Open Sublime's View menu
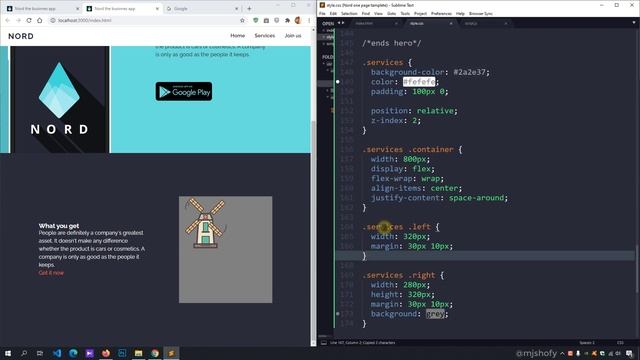640x360 pixels. point(378,13)
